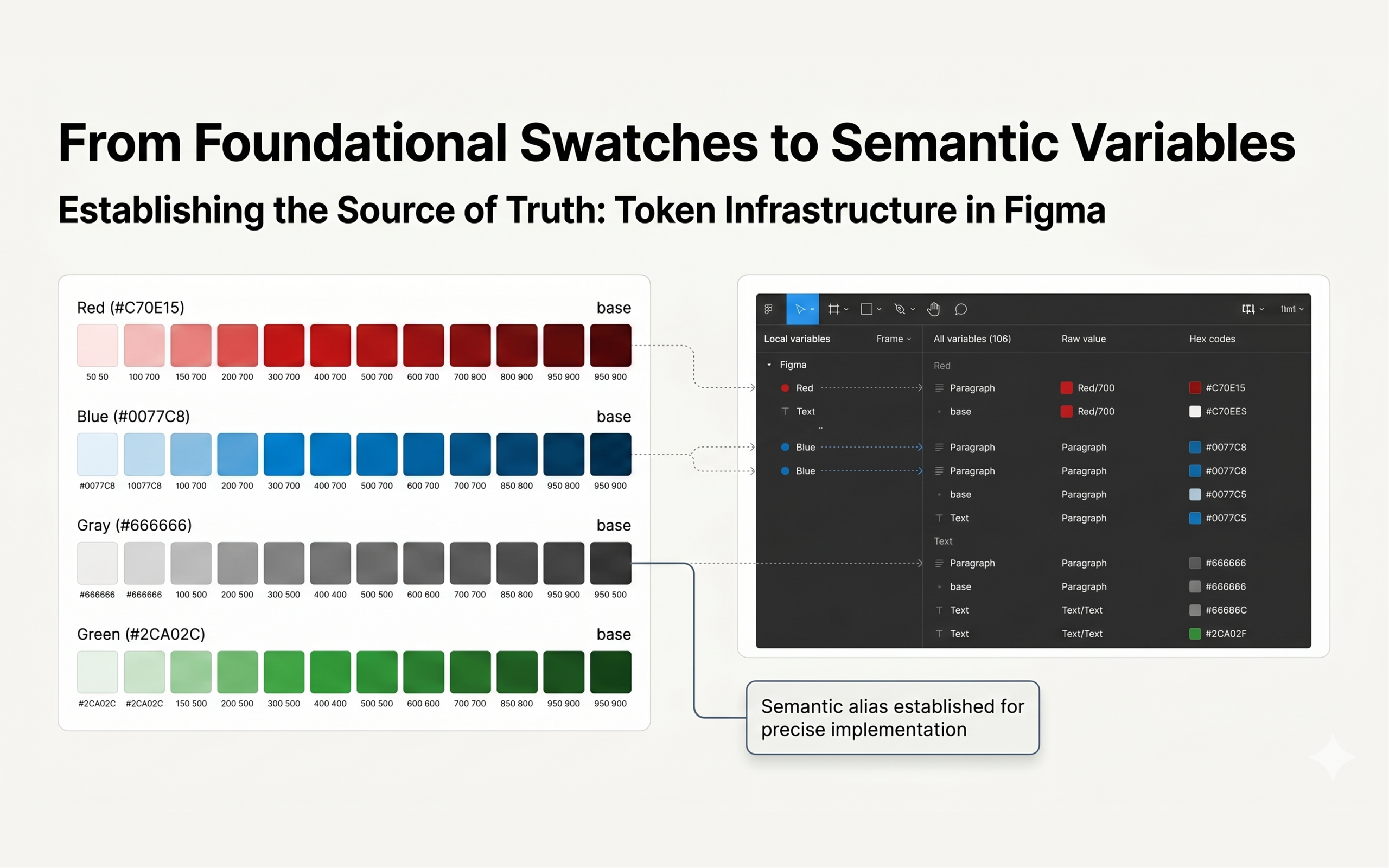
Task: Open the Frame dropdown in Local variables
Action: coord(894,339)
